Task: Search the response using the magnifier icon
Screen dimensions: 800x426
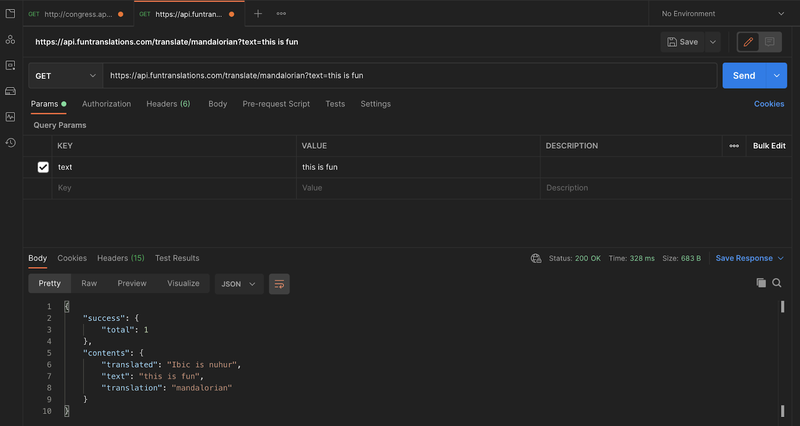Action: (777, 283)
